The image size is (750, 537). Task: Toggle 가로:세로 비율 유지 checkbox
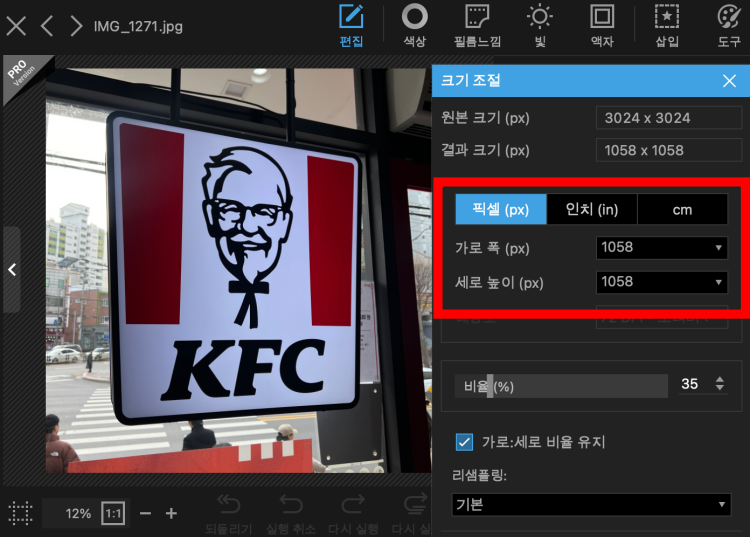click(x=464, y=441)
